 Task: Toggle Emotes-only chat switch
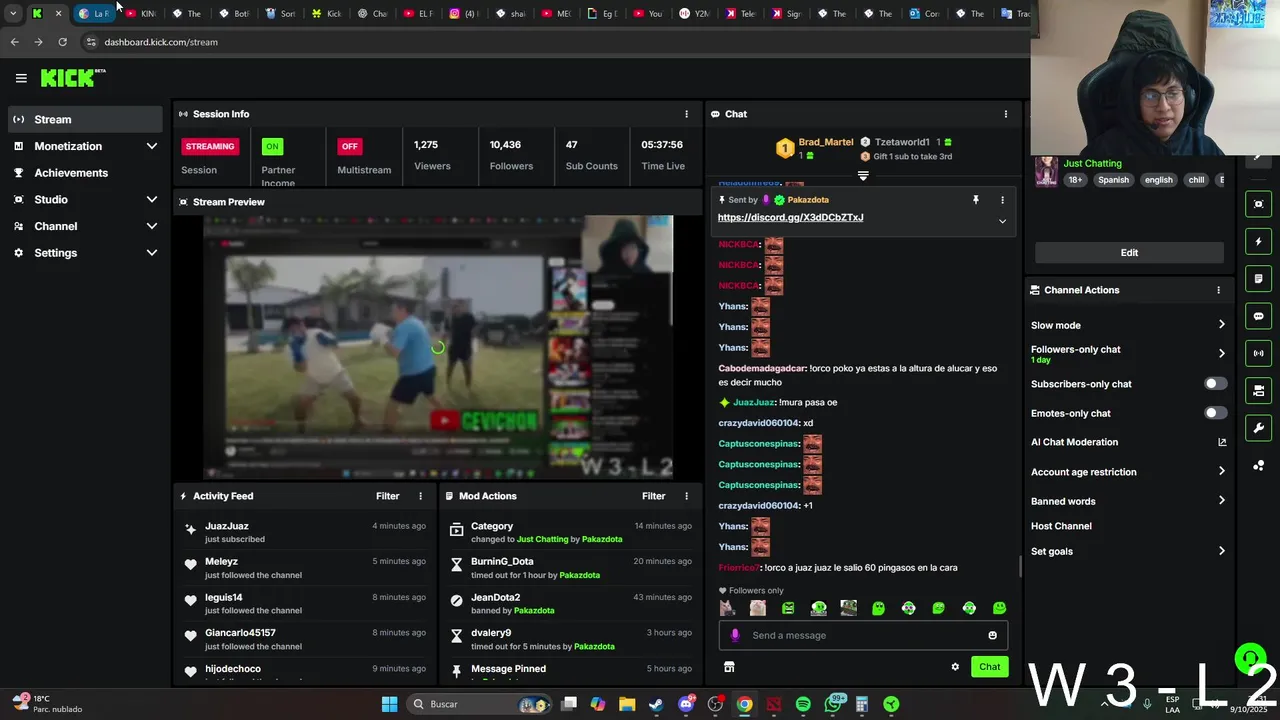[1215, 413]
